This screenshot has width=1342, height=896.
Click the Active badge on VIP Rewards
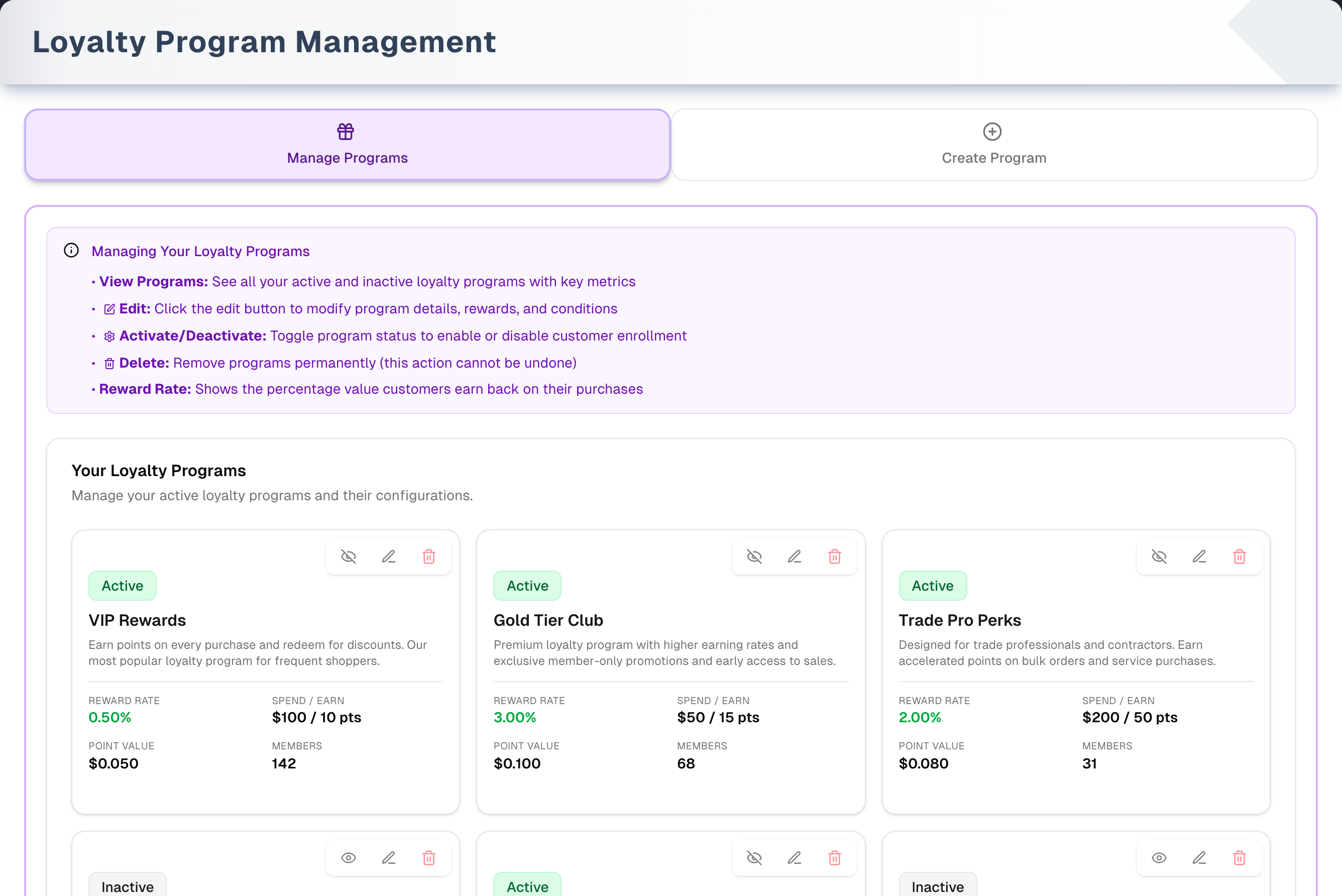(x=122, y=586)
